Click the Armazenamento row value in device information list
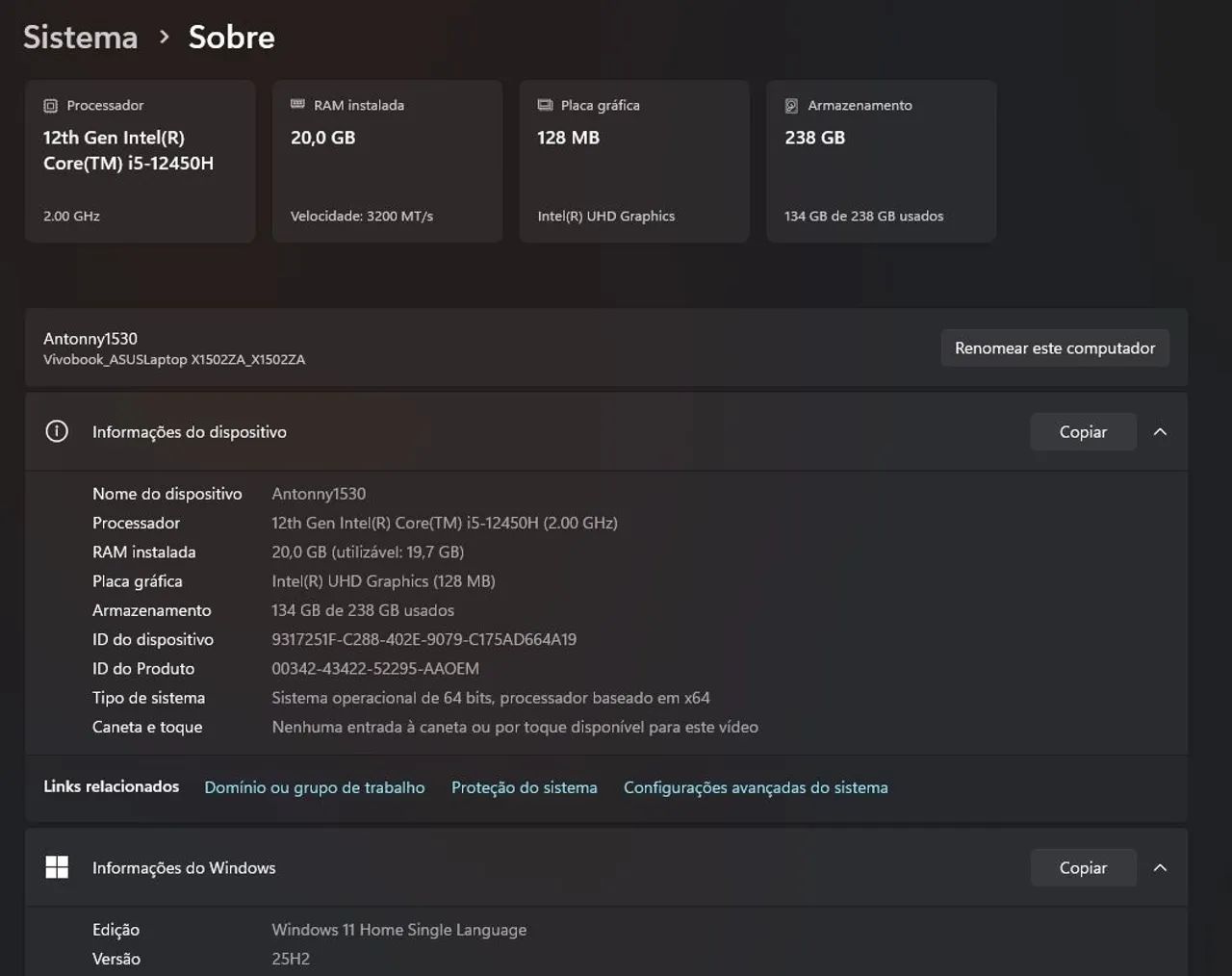The width and height of the screenshot is (1232, 976). [363, 610]
